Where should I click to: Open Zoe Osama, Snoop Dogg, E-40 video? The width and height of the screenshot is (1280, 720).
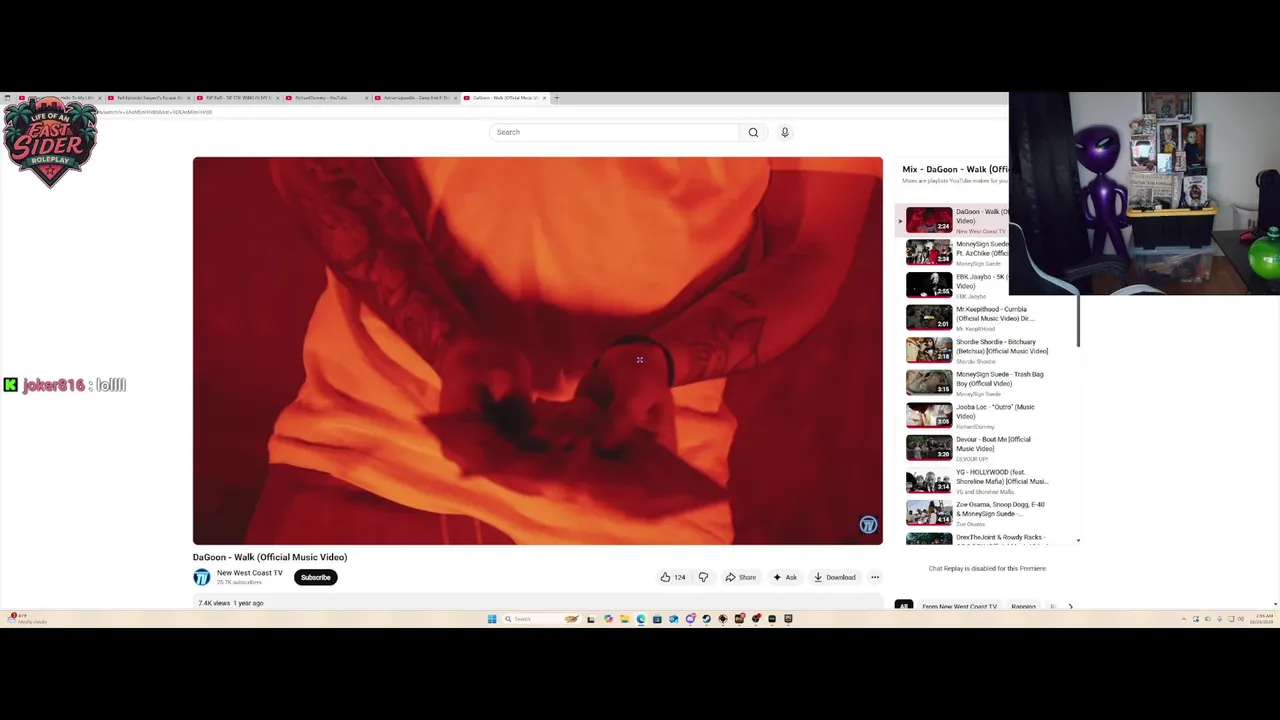click(x=1000, y=509)
